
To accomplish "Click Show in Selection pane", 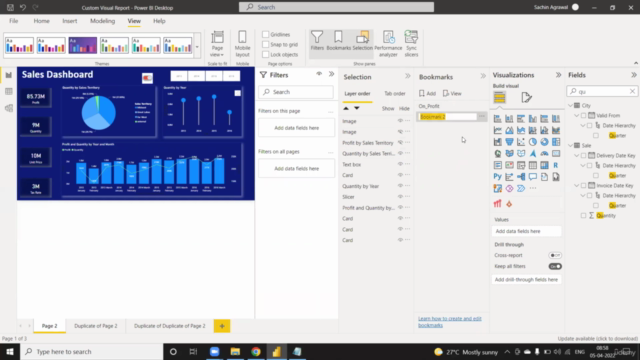I will click(388, 108).
